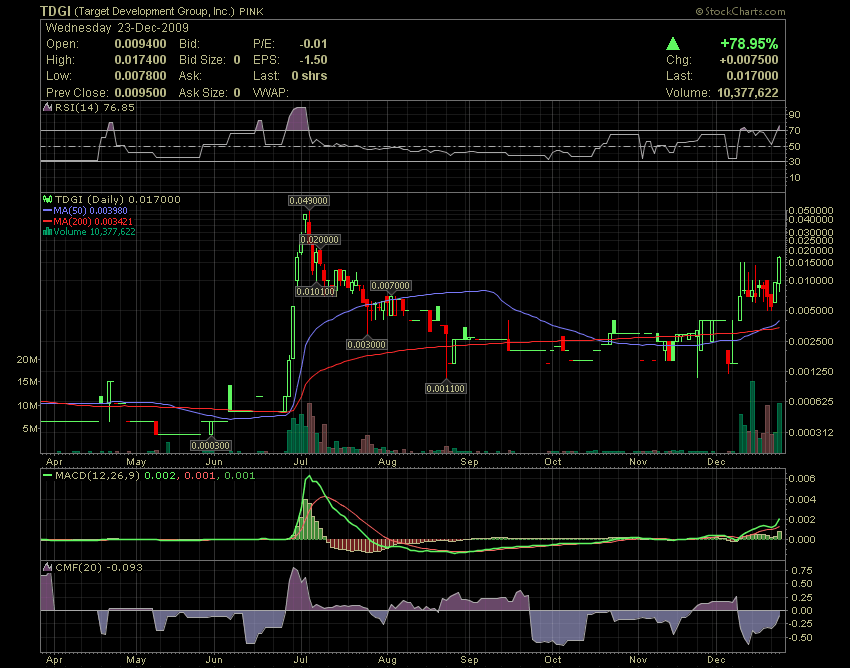Viewport: 850px width, 668px height.
Task: Click the MA(200) 0.003421 legend text
Action: (x=93, y=221)
